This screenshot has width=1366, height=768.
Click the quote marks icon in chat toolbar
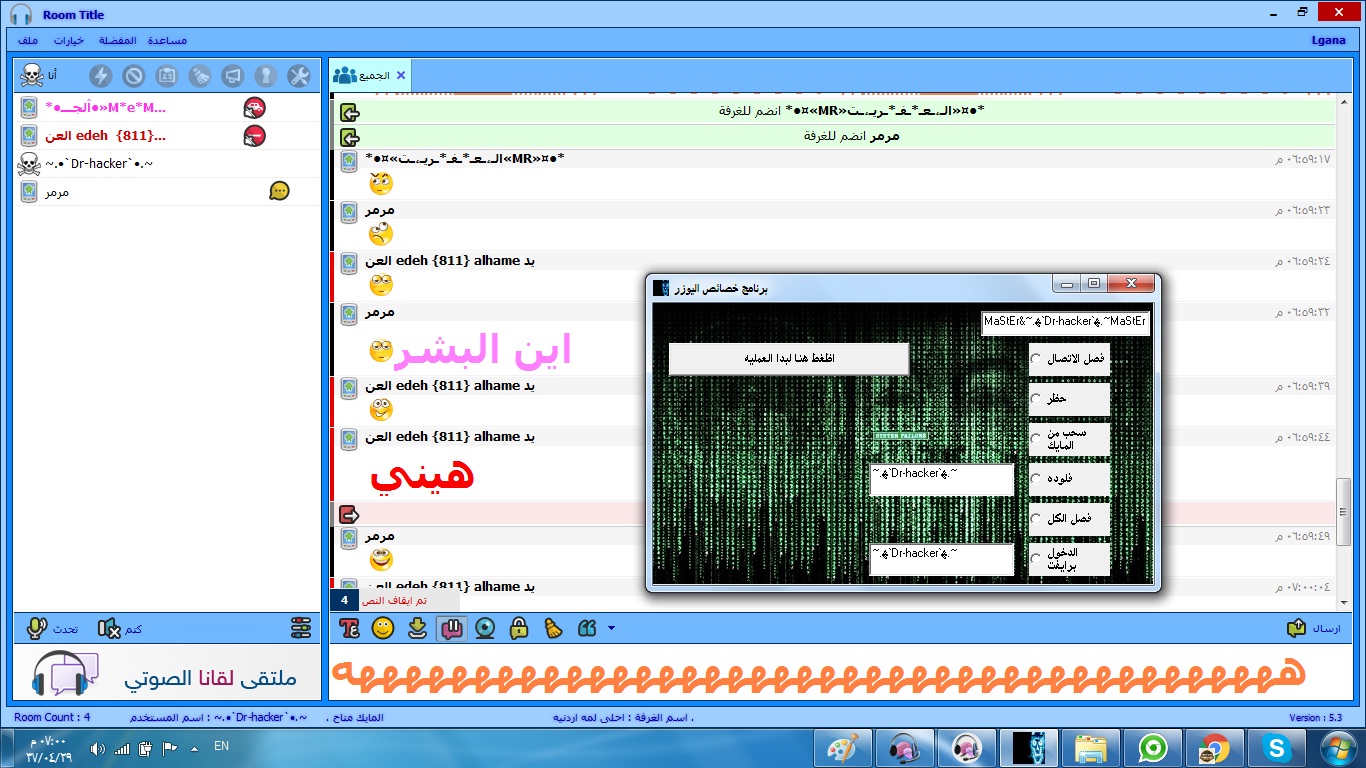[x=587, y=628]
